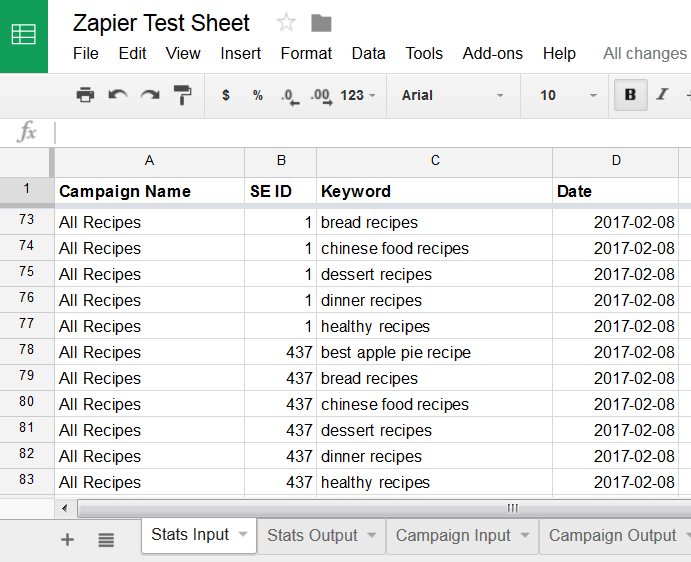Click the Google Sheets home icon
This screenshot has width=691, height=562.
point(23,36)
